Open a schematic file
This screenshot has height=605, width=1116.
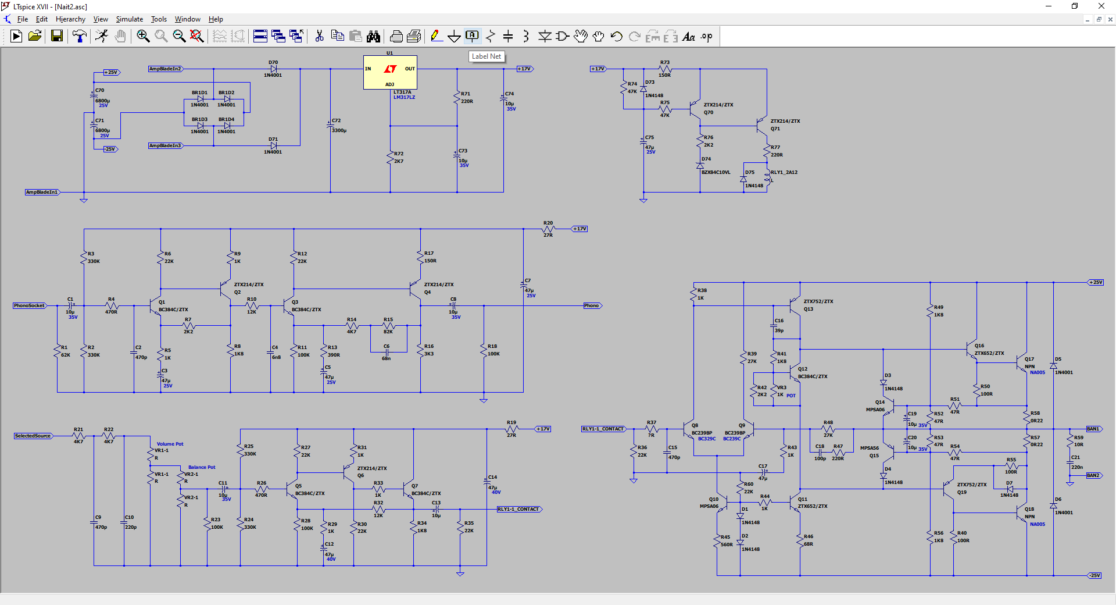(x=34, y=38)
